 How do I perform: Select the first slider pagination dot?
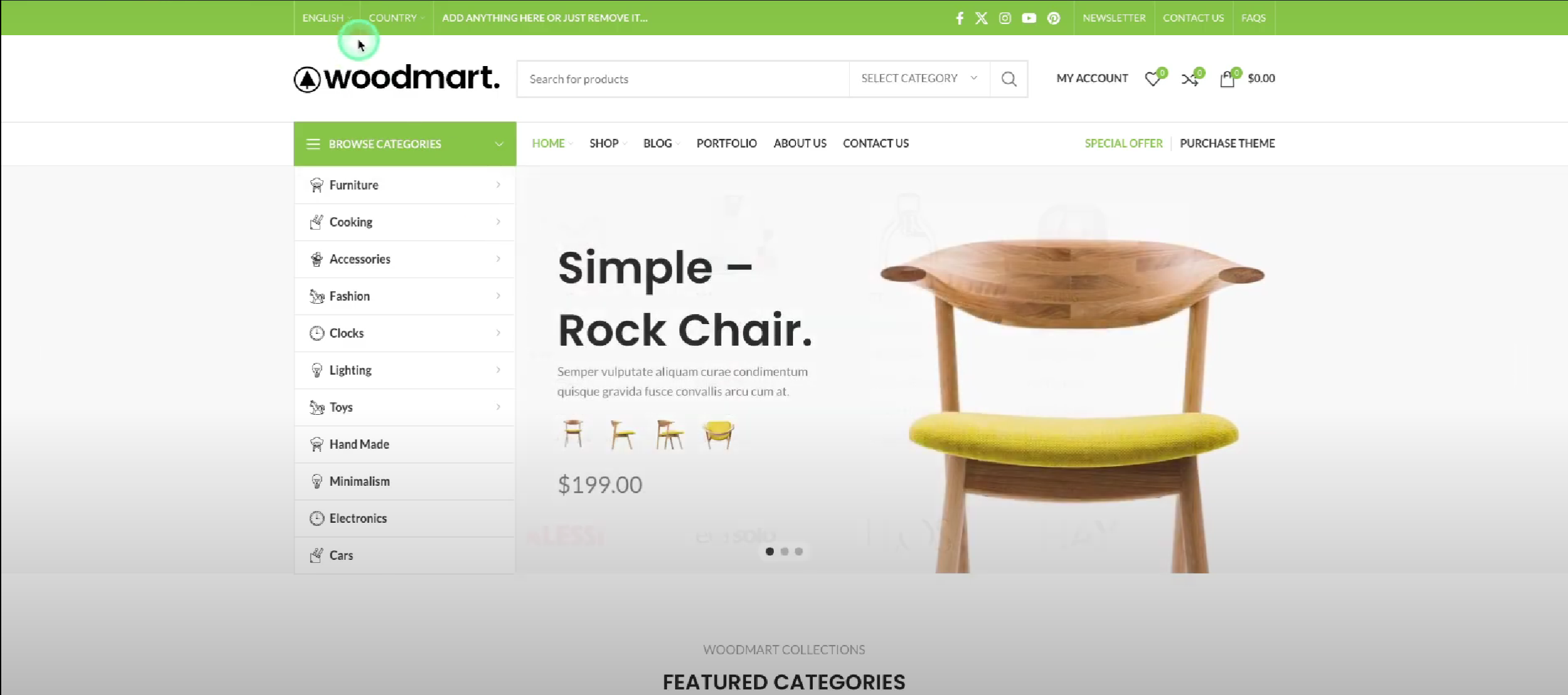click(769, 551)
